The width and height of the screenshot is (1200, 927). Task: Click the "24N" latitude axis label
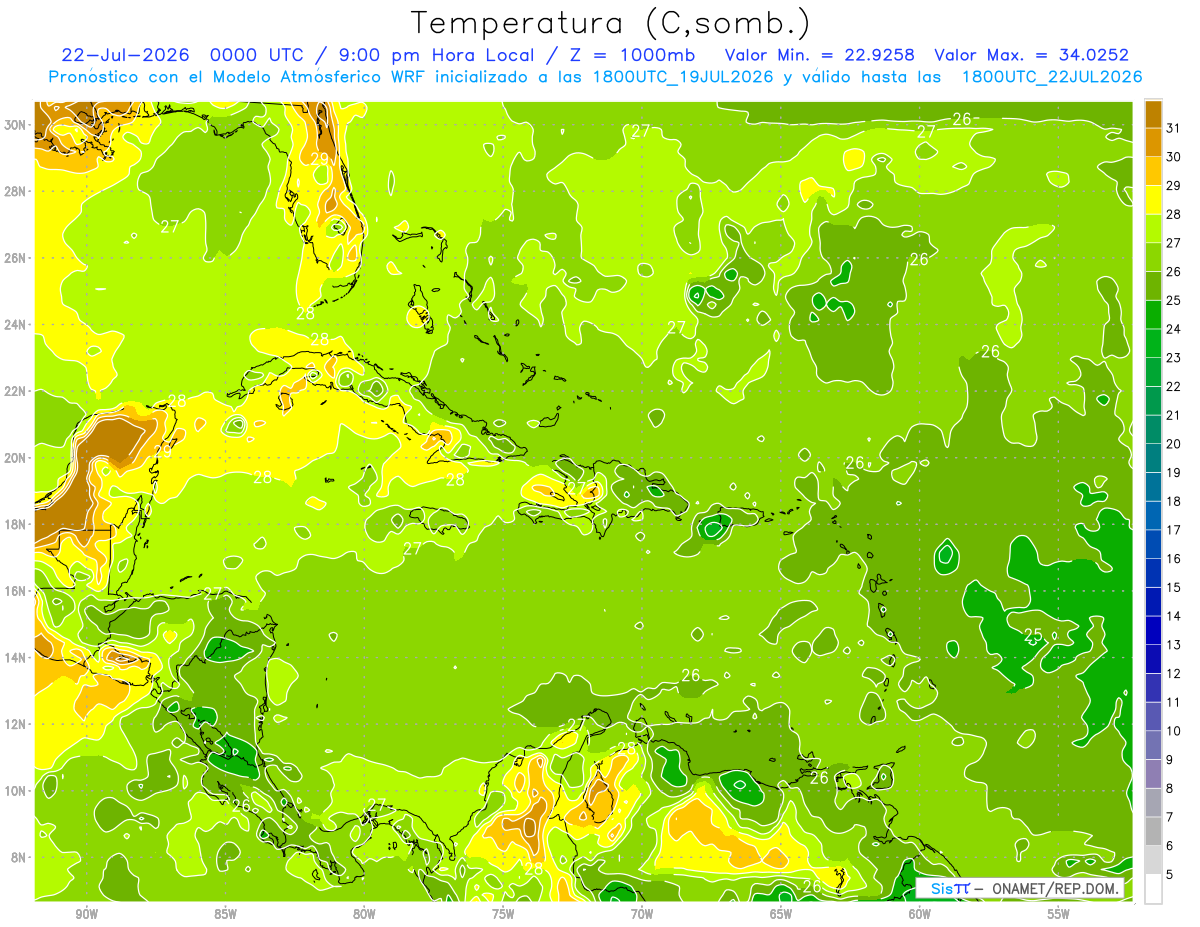click(16, 324)
